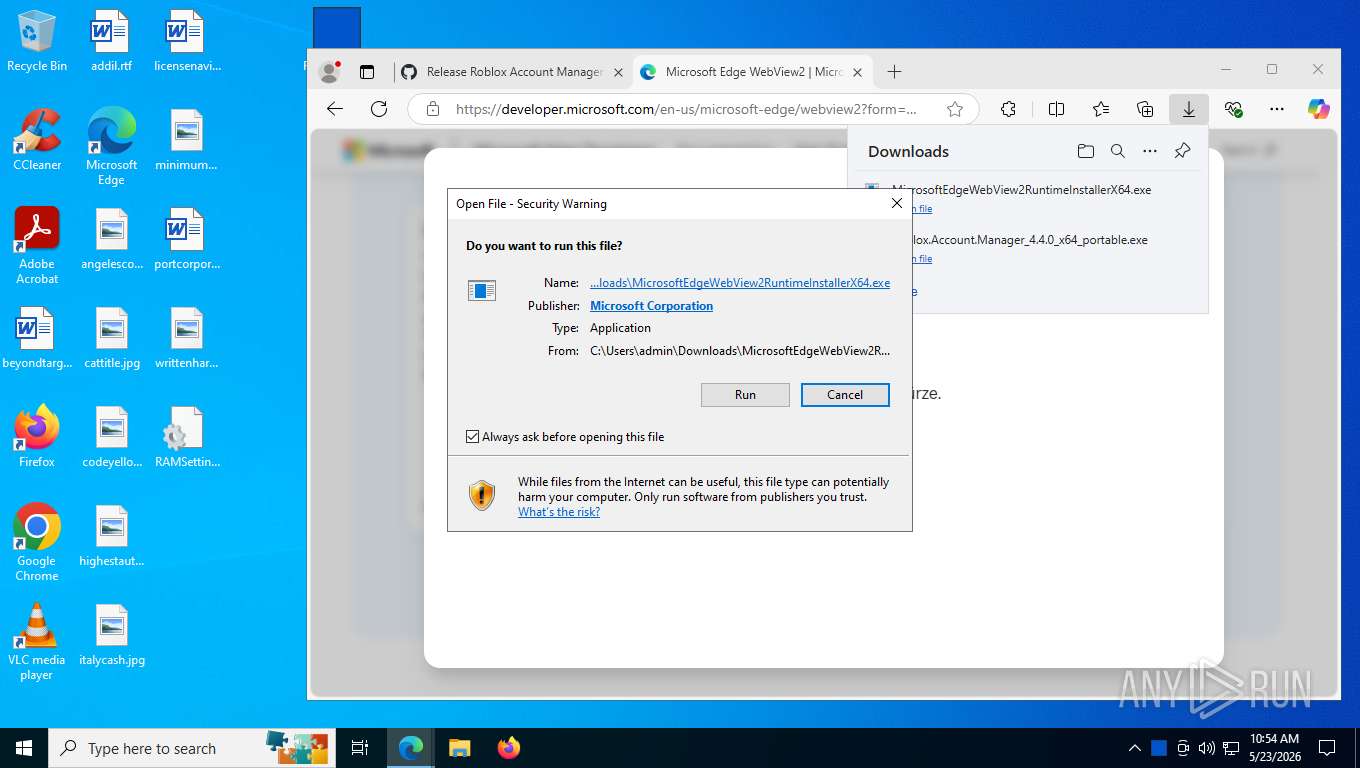Refresh the Edge page
This screenshot has width=1360, height=768.
[379, 109]
